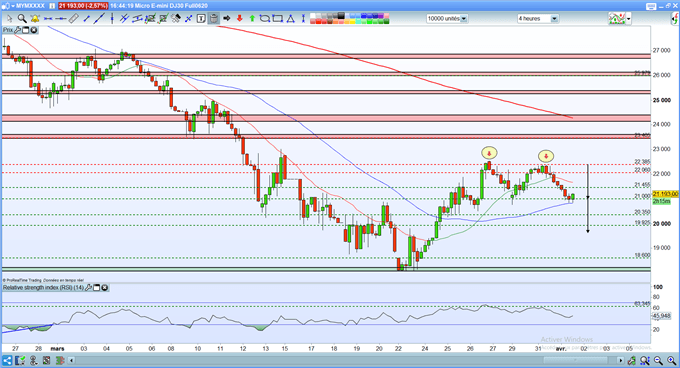This screenshot has width=680, height=368.
Task: Open the 4 heures timeframe dropdown
Action: tap(554, 19)
